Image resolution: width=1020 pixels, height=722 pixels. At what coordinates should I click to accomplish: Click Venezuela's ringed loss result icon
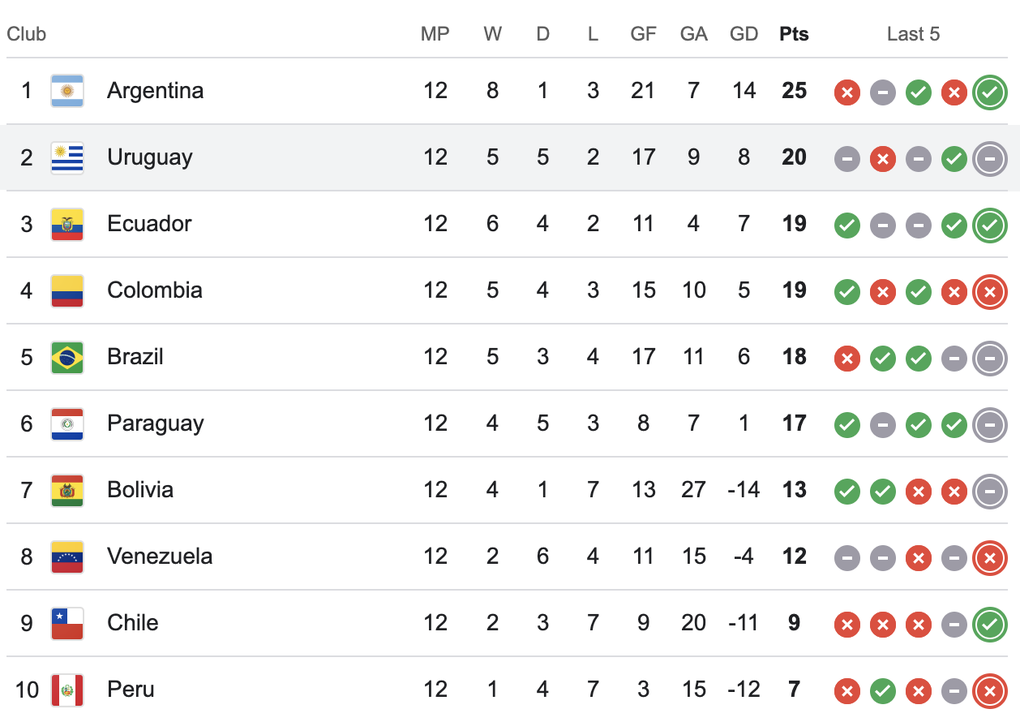coord(989,557)
